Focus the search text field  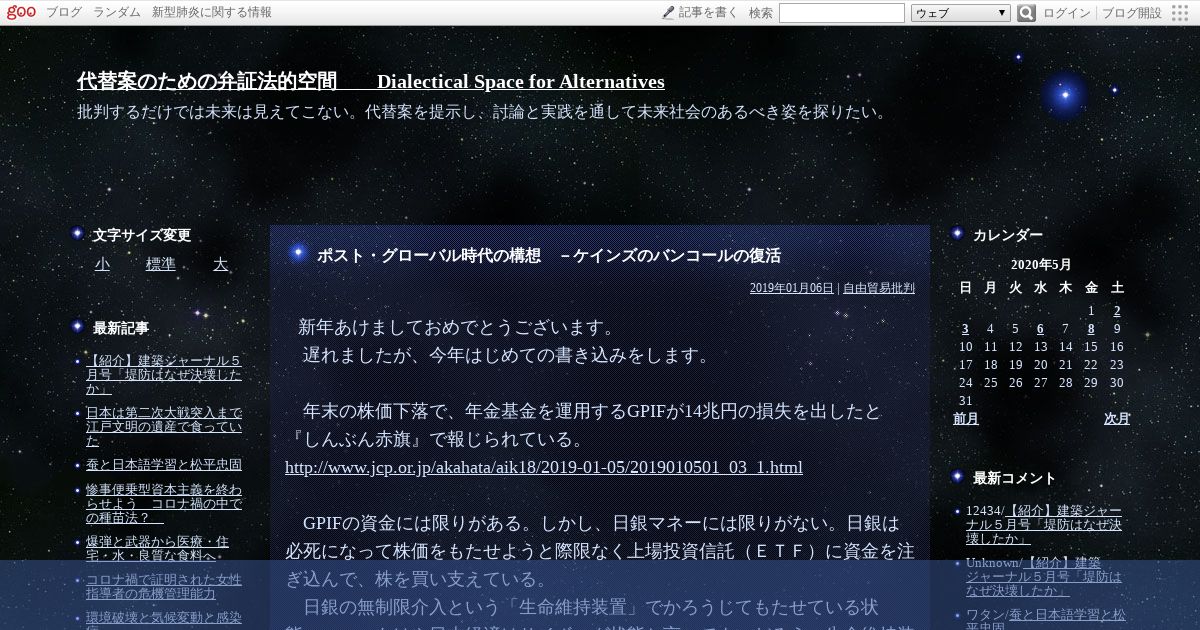[841, 13]
